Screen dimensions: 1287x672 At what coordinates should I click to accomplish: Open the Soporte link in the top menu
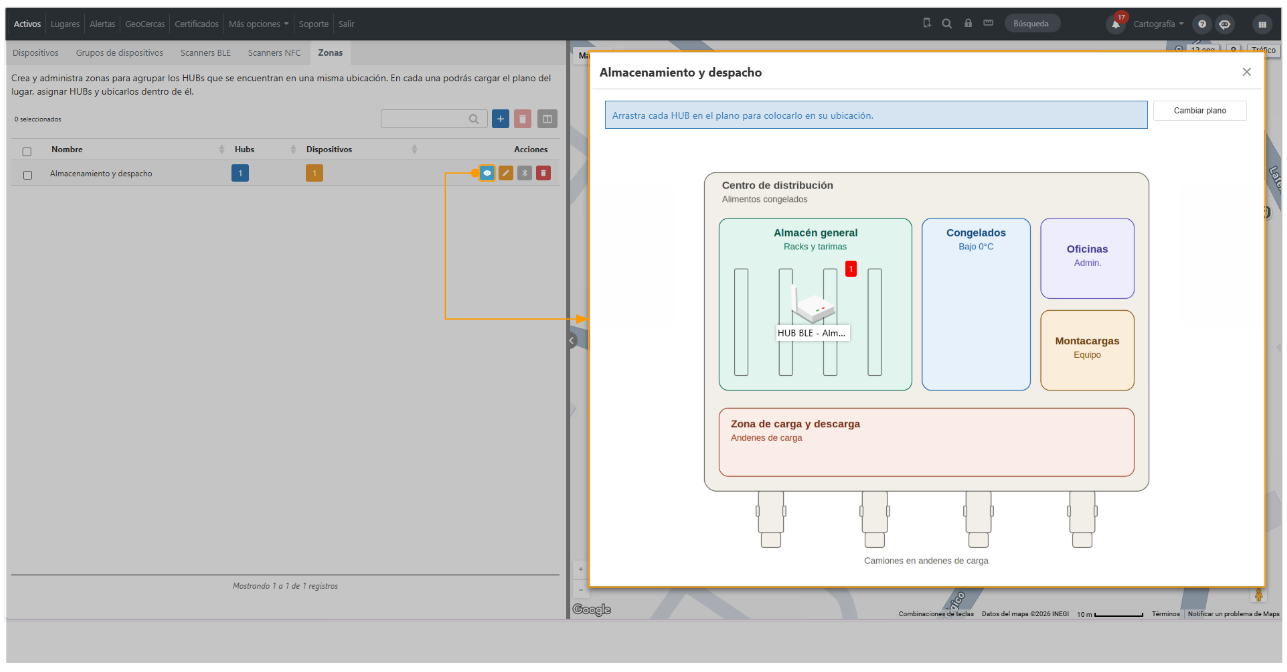pyautogui.click(x=313, y=24)
